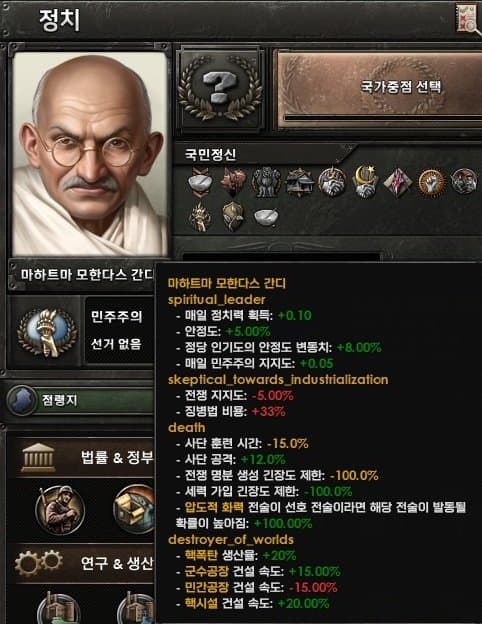Screen dimensions: 482x624
Task: Select the crate trade law icon
Action: [135, 510]
